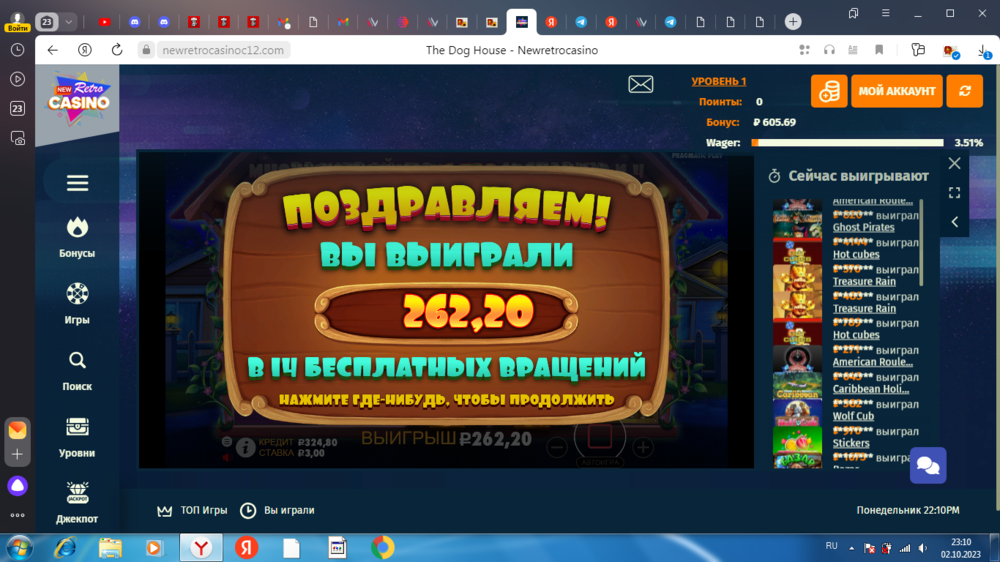Click the volume icon in tray
The image size is (1000, 562).
(x=922, y=548)
